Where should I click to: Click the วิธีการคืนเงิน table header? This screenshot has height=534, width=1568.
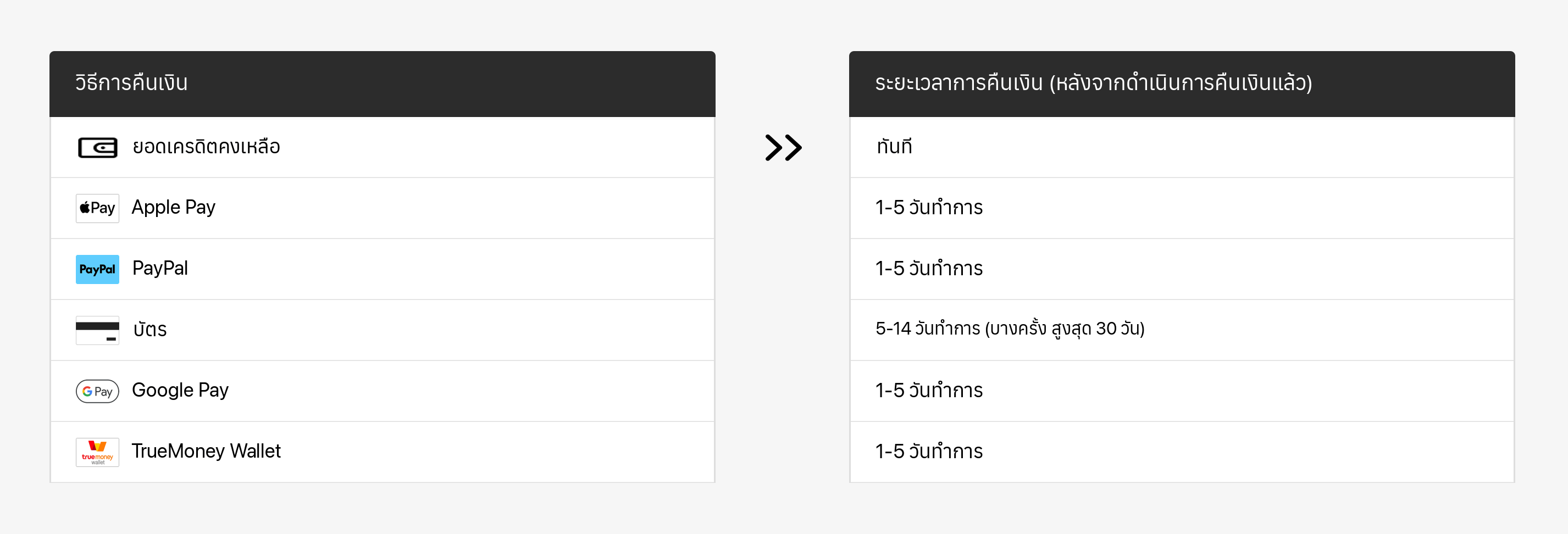click(131, 83)
